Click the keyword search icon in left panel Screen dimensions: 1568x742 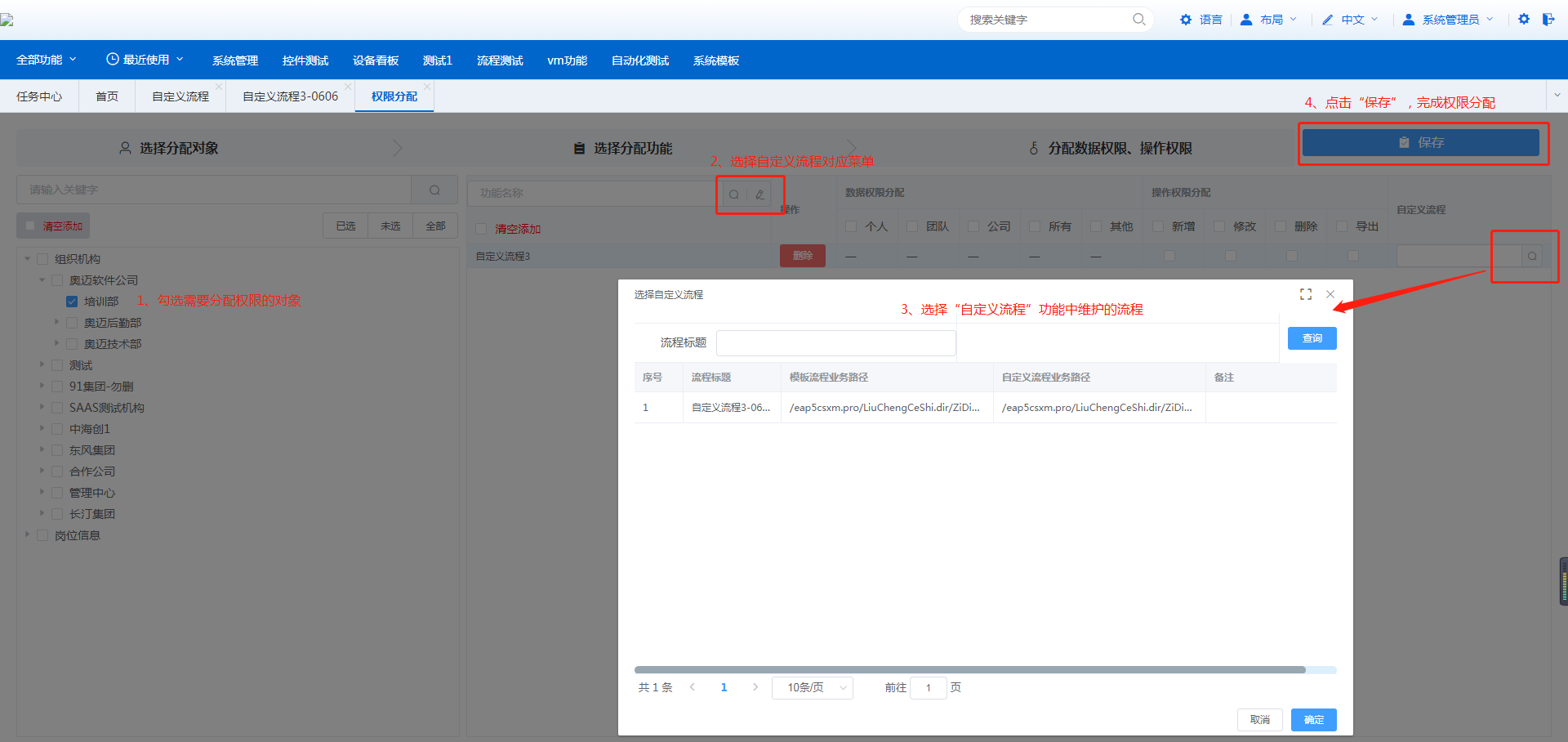point(434,190)
